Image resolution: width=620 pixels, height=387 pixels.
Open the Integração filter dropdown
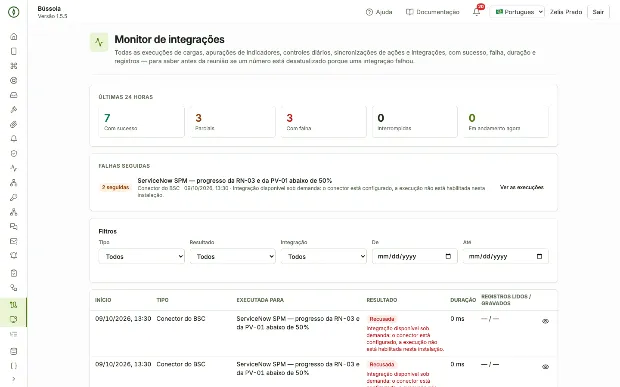click(x=324, y=256)
